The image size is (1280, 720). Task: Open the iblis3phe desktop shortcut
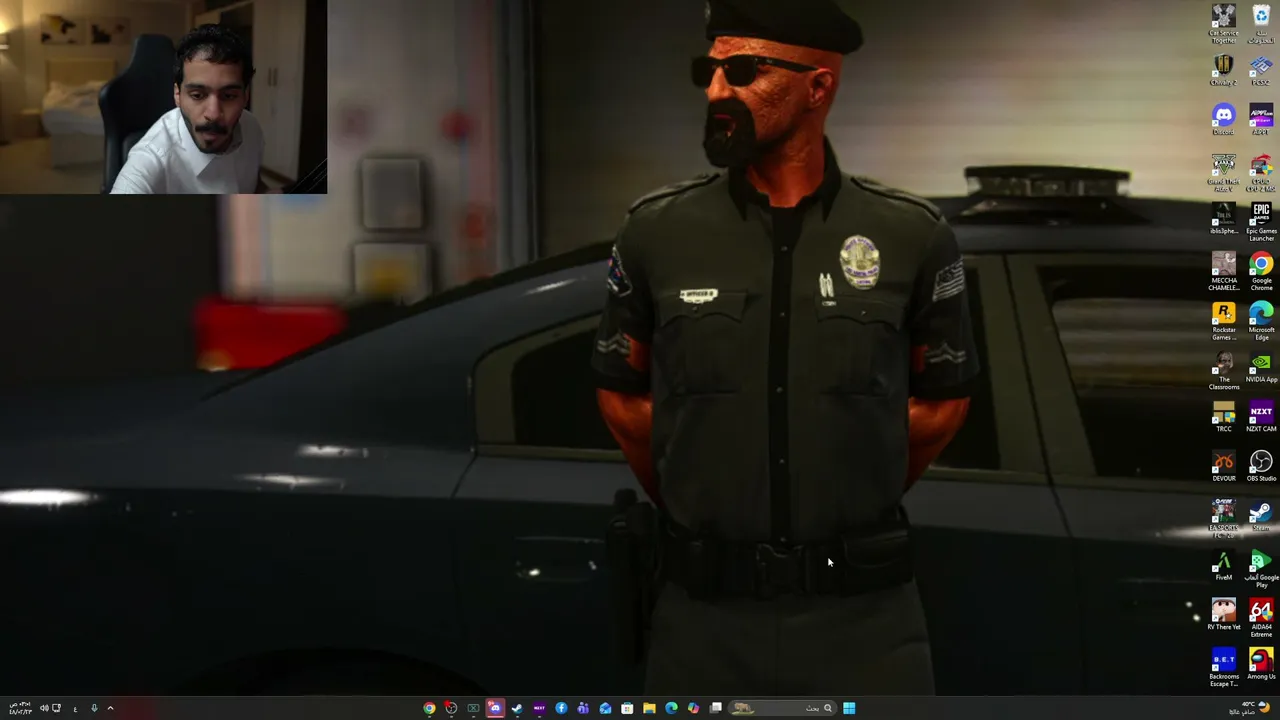pyautogui.click(x=1223, y=219)
